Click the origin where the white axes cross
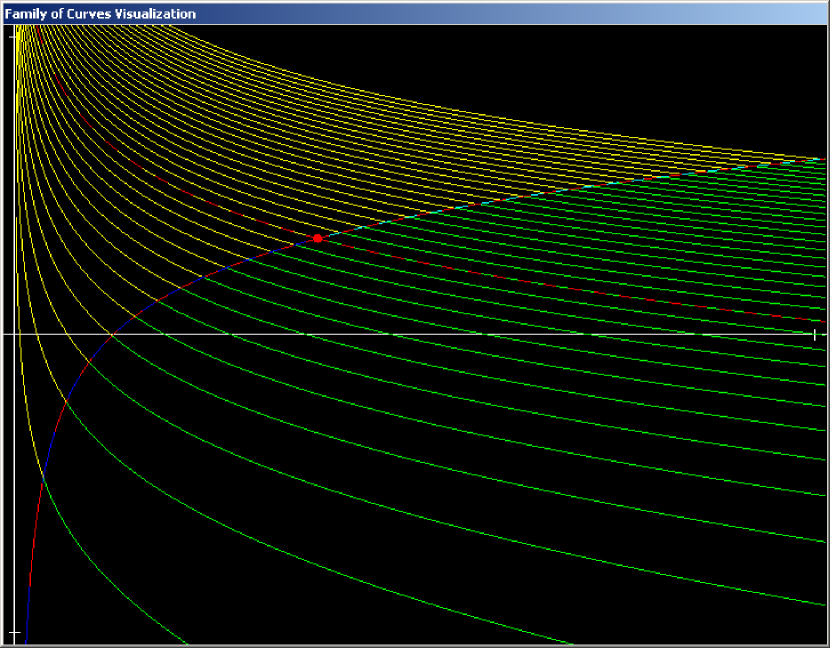 (14, 334)
